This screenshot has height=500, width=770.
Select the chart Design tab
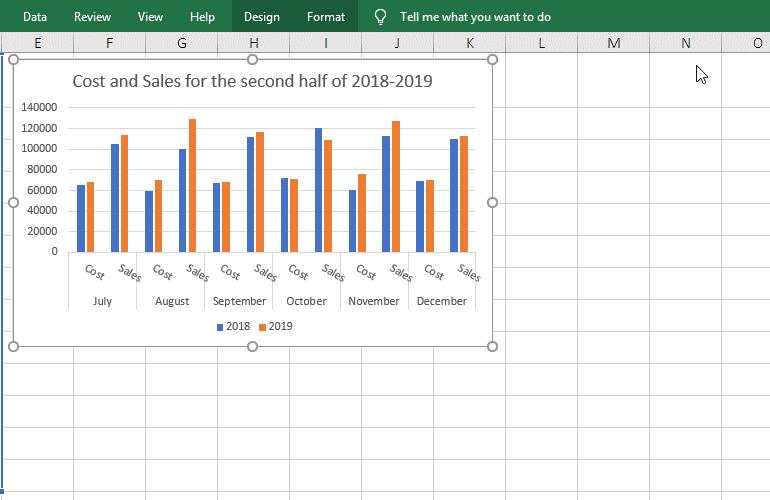click(262, 17)
